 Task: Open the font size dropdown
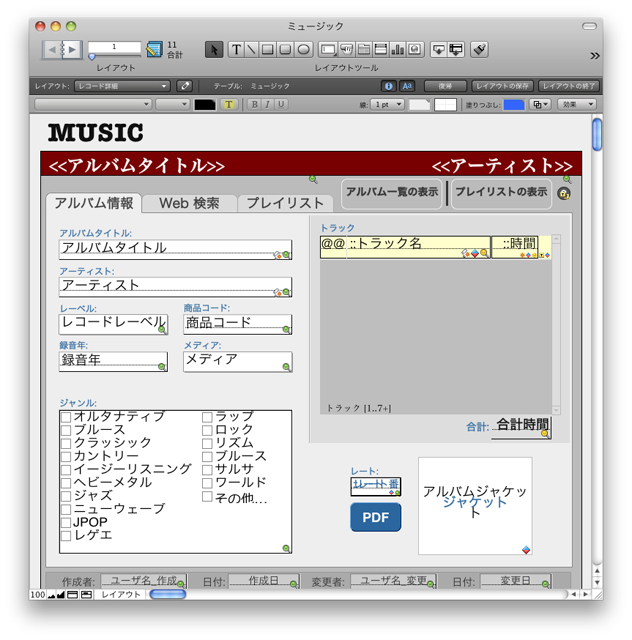pyautogui.click(x=172, y=104)
